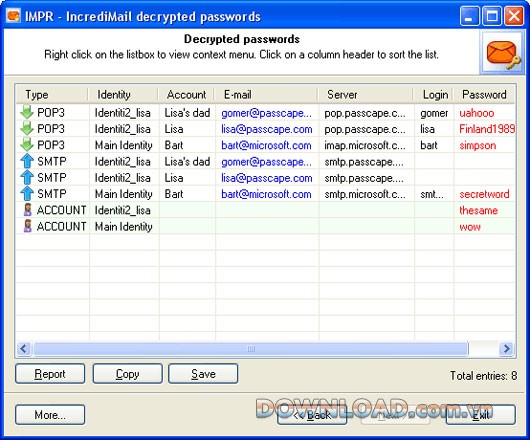Viewport: 530px width, 440px height.
Task: Sort the list by Password column
Action: tap(484, 95)
